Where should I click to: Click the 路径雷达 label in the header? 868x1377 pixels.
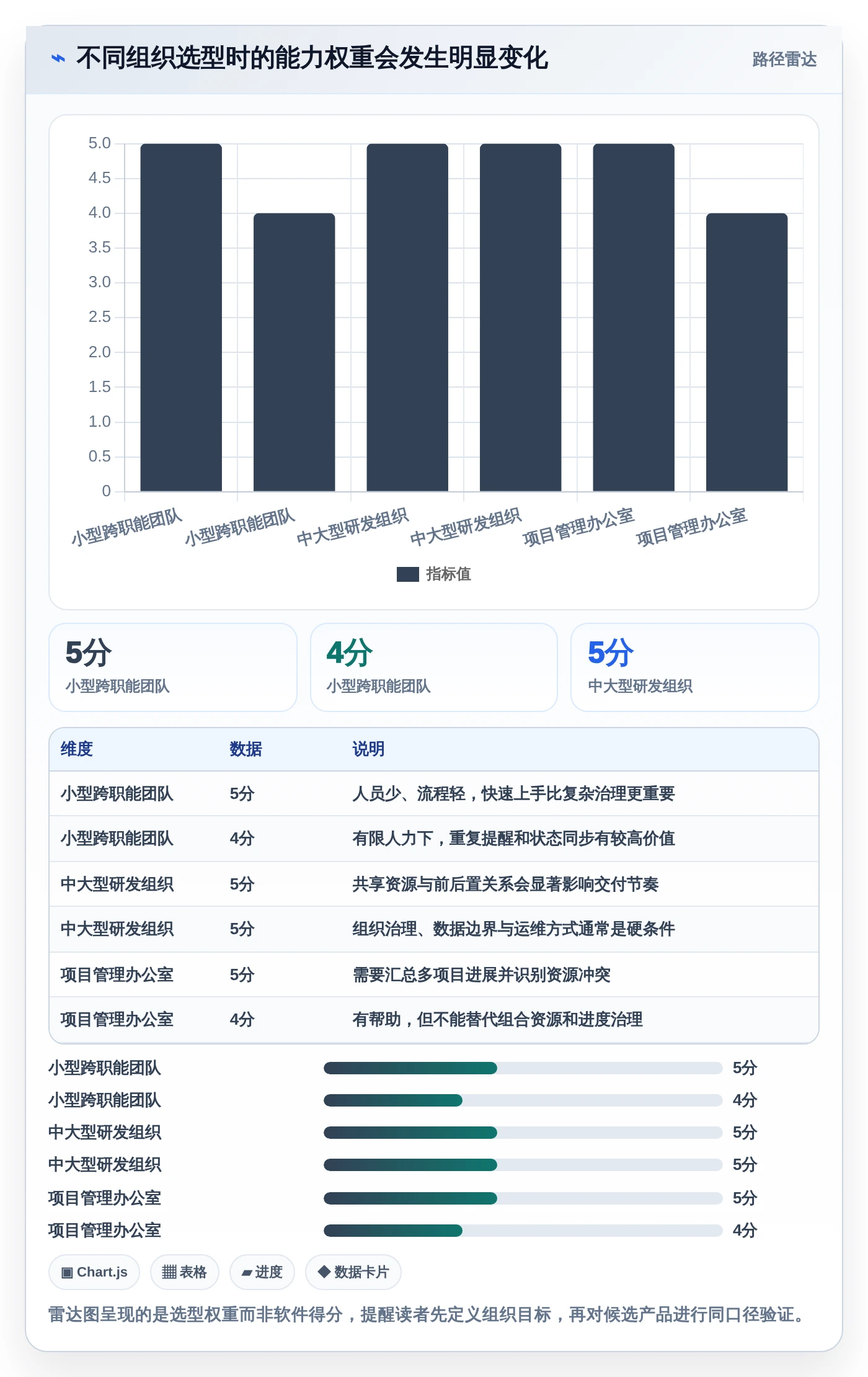pyautogui.click(x=784, y=59)
